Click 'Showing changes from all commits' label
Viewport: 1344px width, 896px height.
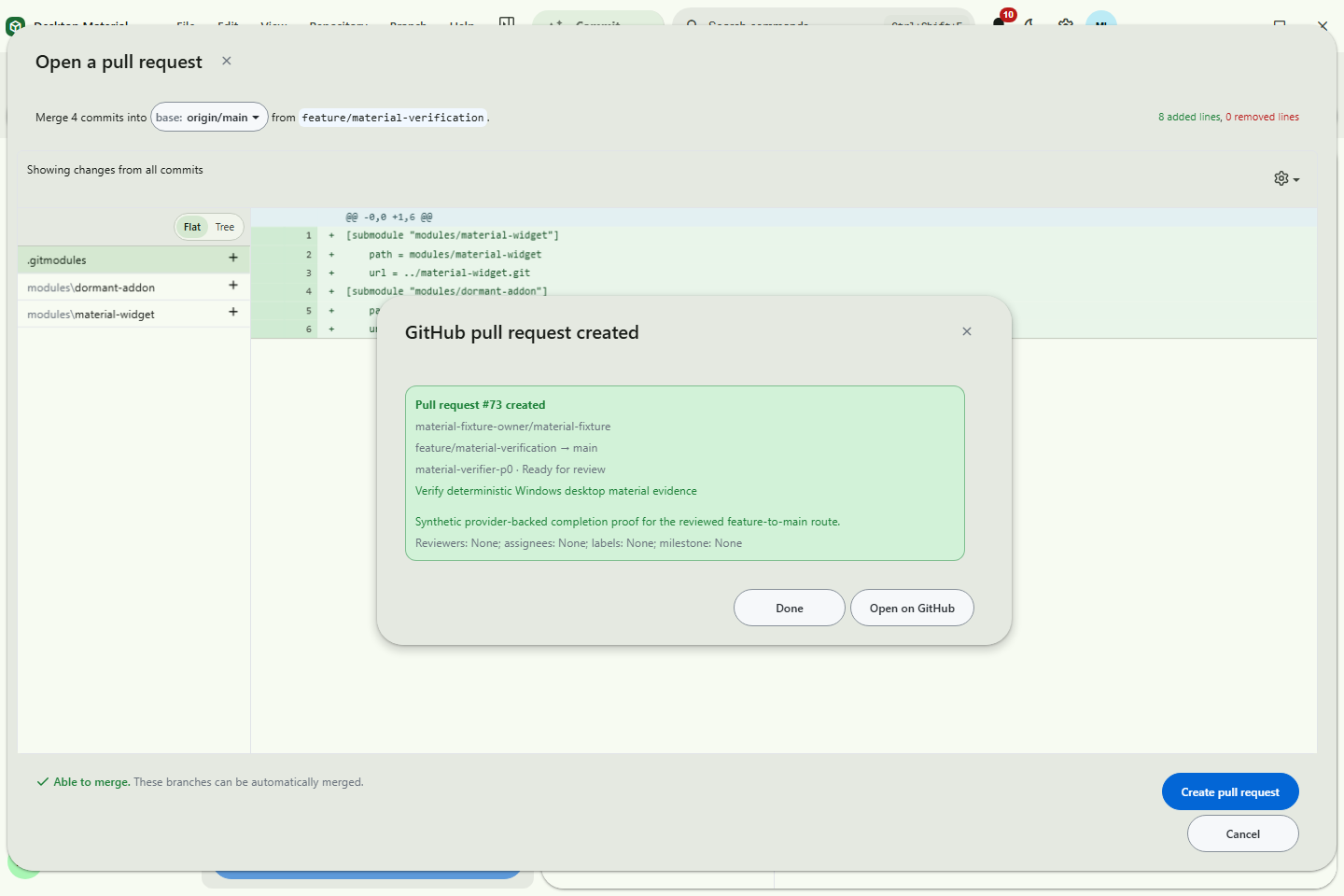pyautogui.click(x=115, y=170)
